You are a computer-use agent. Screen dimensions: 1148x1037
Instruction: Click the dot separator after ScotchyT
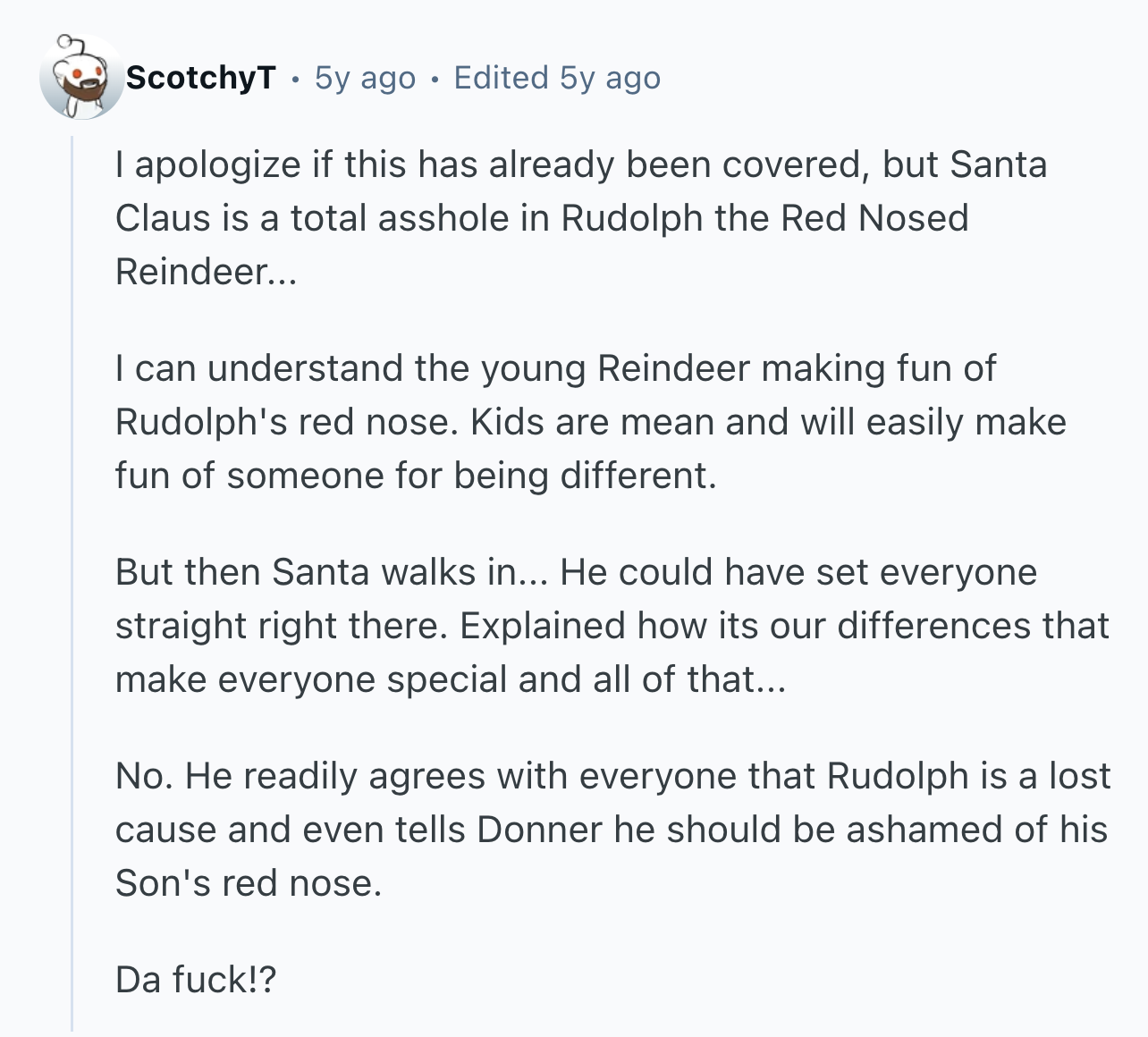pyautogui.click(x=295, y=80)
